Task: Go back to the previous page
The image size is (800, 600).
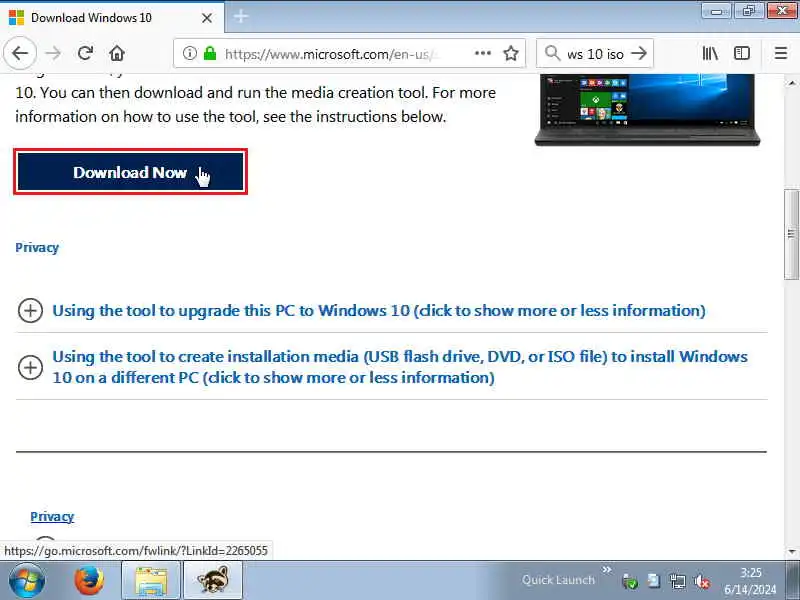Action: (x=20, y=53)
